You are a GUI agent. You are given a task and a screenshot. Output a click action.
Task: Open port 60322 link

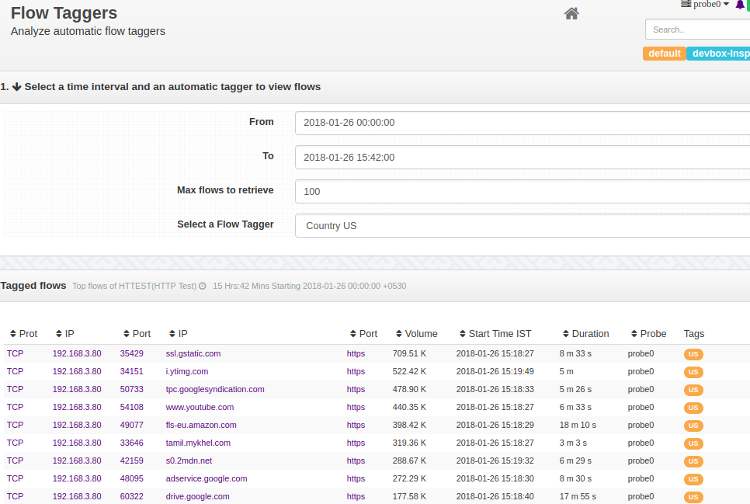tap(132, 496)
